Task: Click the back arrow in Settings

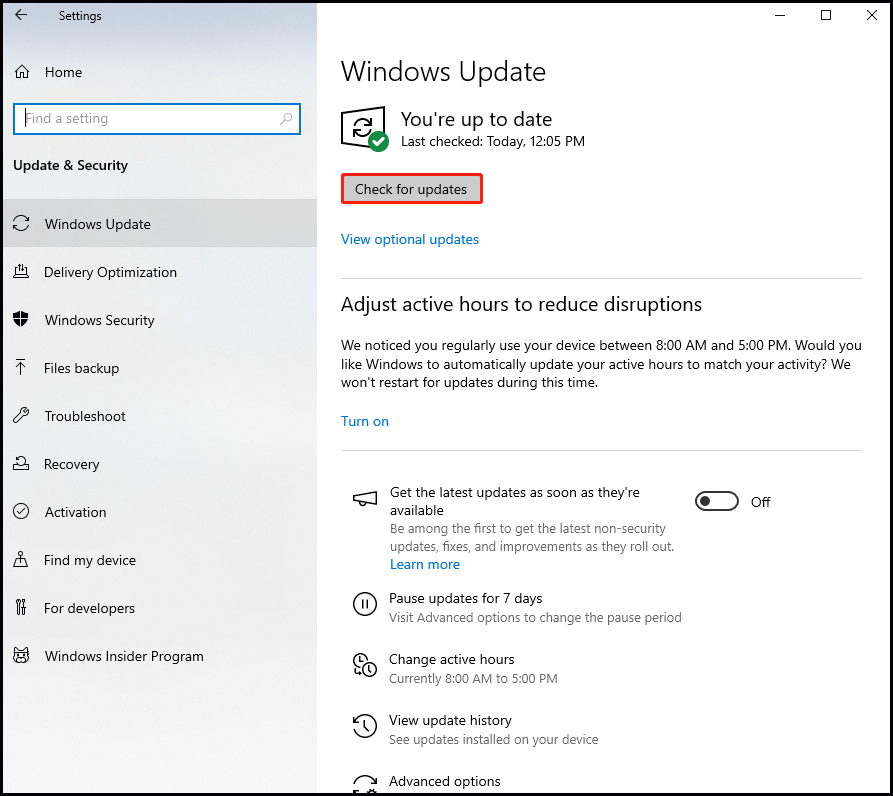Action: (21, 15)
